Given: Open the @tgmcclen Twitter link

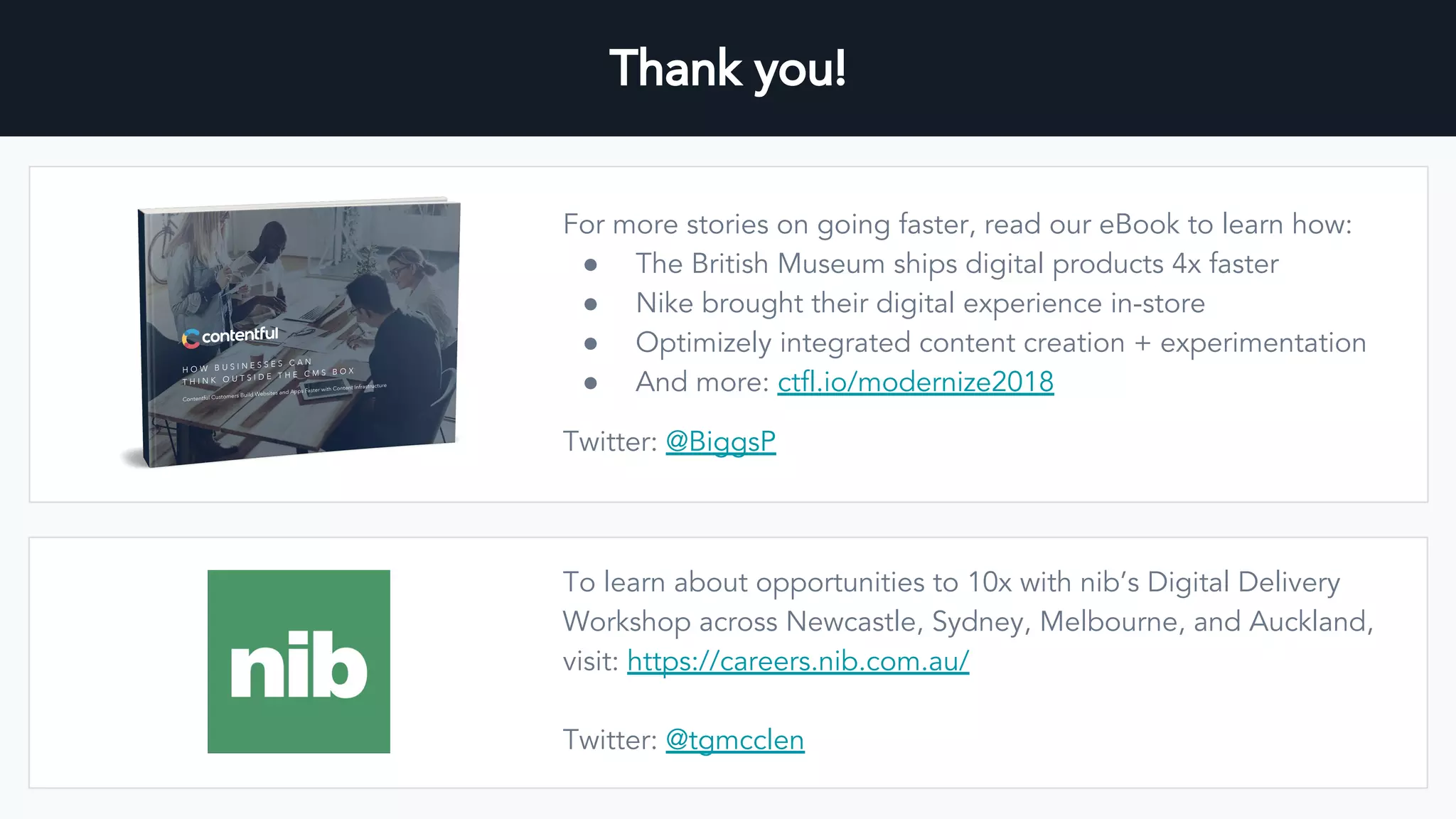Looking at the screenshot, I should tap(735, 740).
